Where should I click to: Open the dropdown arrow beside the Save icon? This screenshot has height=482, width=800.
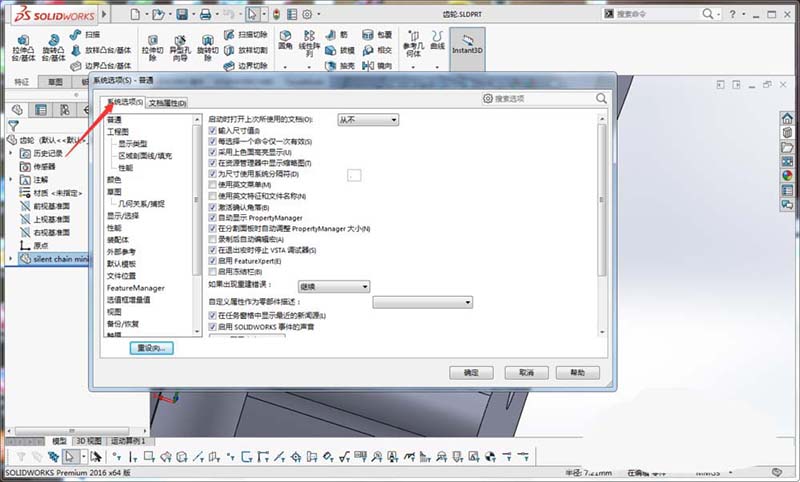193,14
